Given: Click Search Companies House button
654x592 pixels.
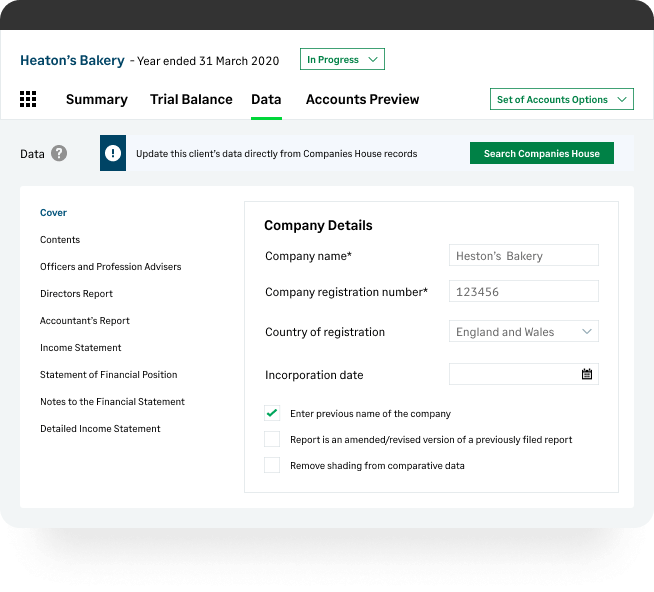Looking at the screenshot, I should pyautogui.click(x=541, y=154).
